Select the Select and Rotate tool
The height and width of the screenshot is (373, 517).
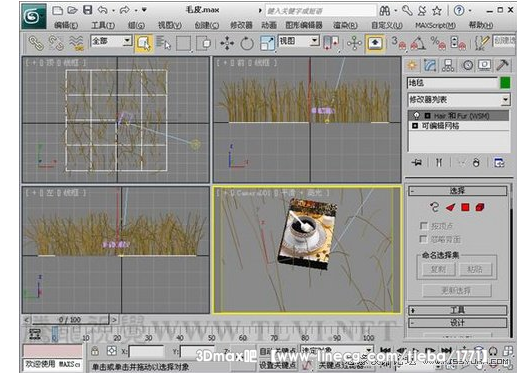[247, 43]
